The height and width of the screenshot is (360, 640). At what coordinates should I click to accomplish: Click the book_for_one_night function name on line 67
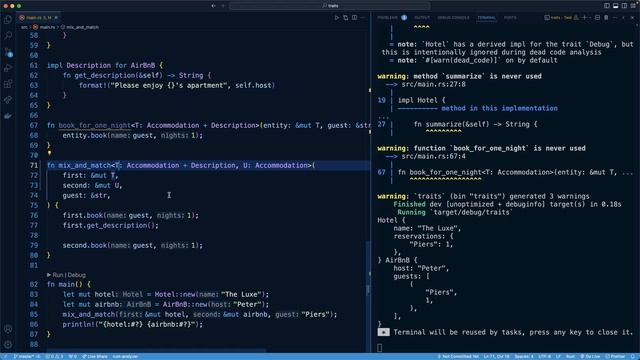94,125
